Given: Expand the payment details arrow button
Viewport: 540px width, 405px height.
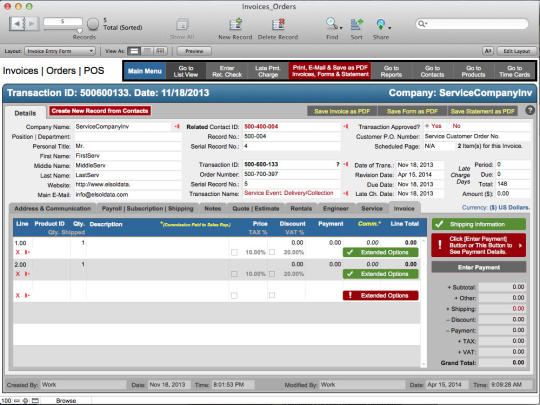Looking at the screenshot, I should tap(520, 245).
